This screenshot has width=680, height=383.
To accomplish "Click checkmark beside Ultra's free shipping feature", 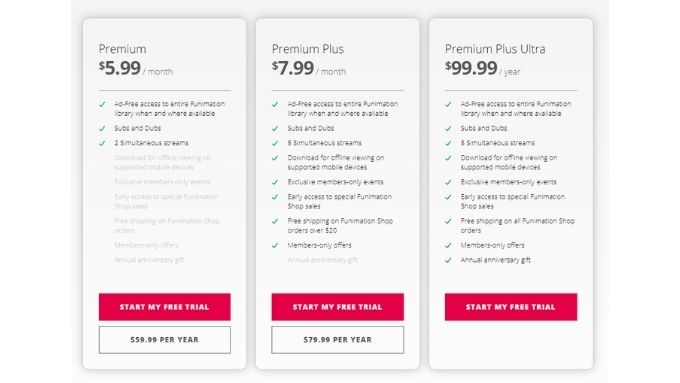I will [448, 221].
